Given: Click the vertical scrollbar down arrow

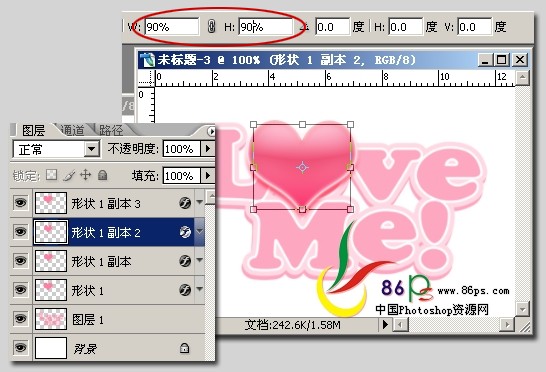Looking at the screenshot, I should click(x=522, y=309).
